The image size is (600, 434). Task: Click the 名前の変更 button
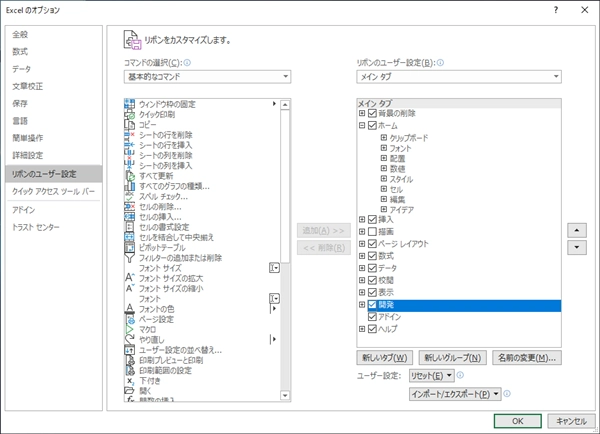527,358
